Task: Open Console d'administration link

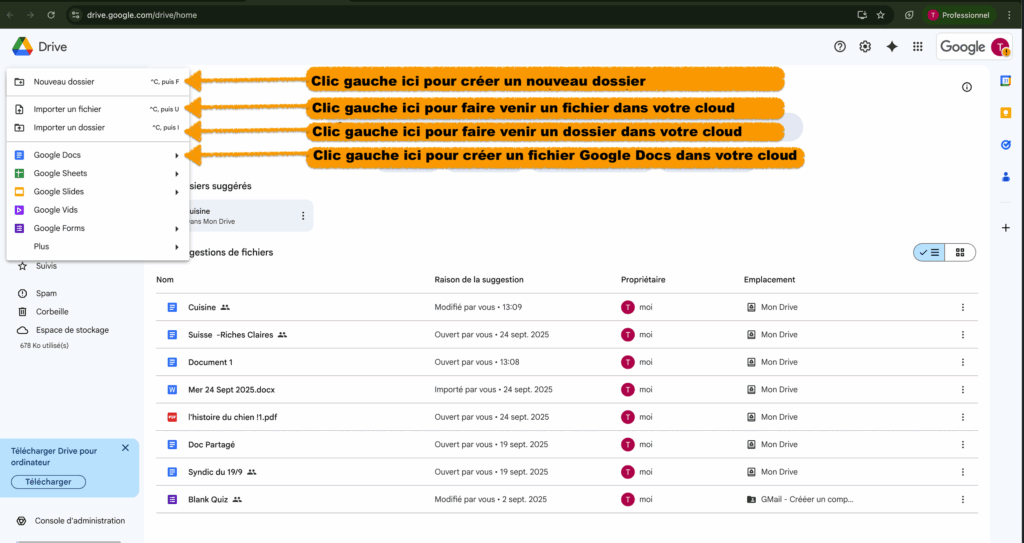Action: point(80,521)
